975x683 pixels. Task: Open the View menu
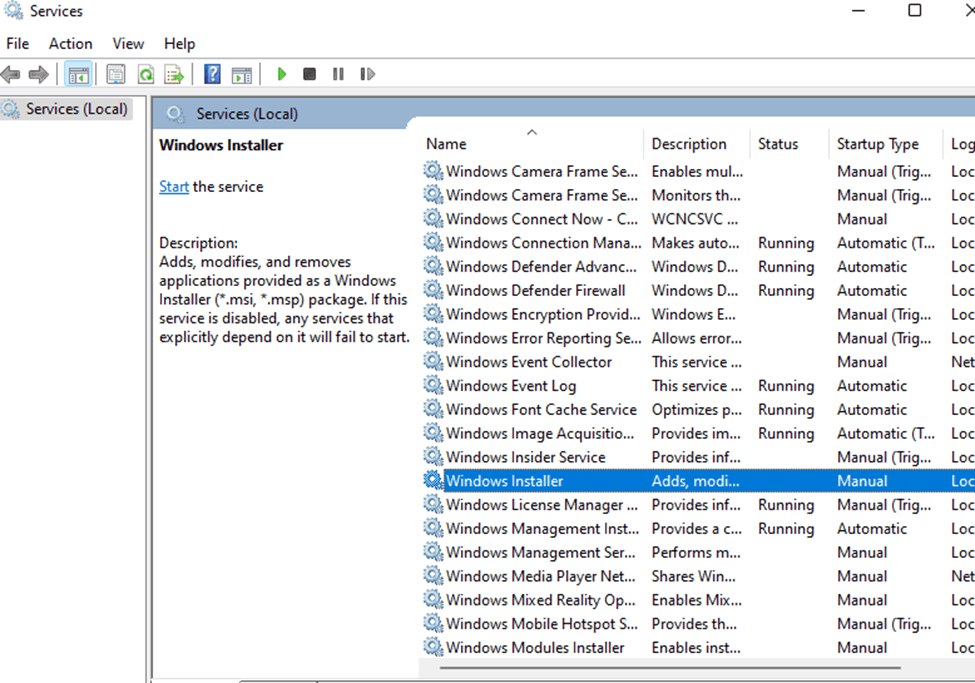[127, 43]
